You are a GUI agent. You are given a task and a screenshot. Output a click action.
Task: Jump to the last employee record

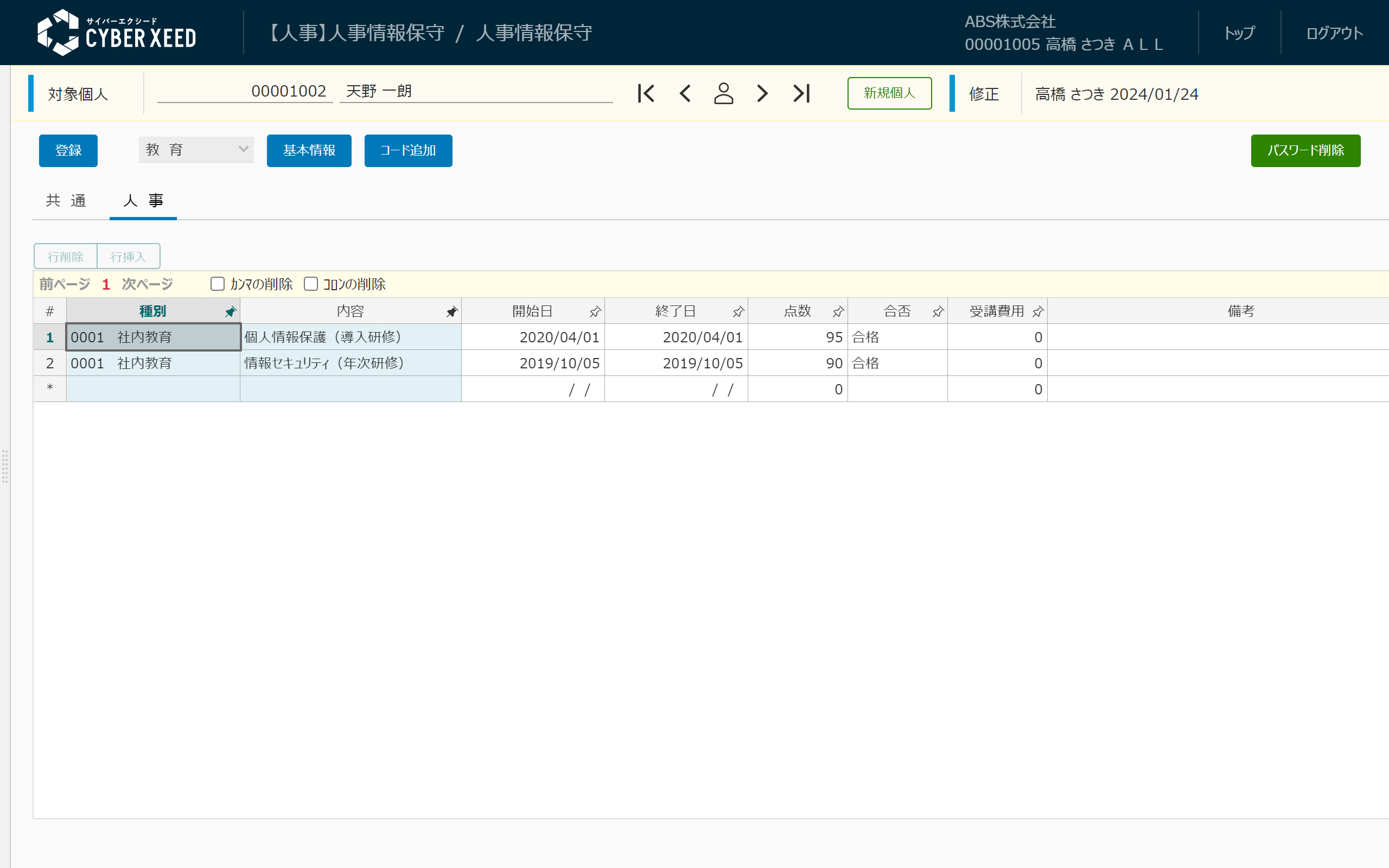[x=801, y=93]
